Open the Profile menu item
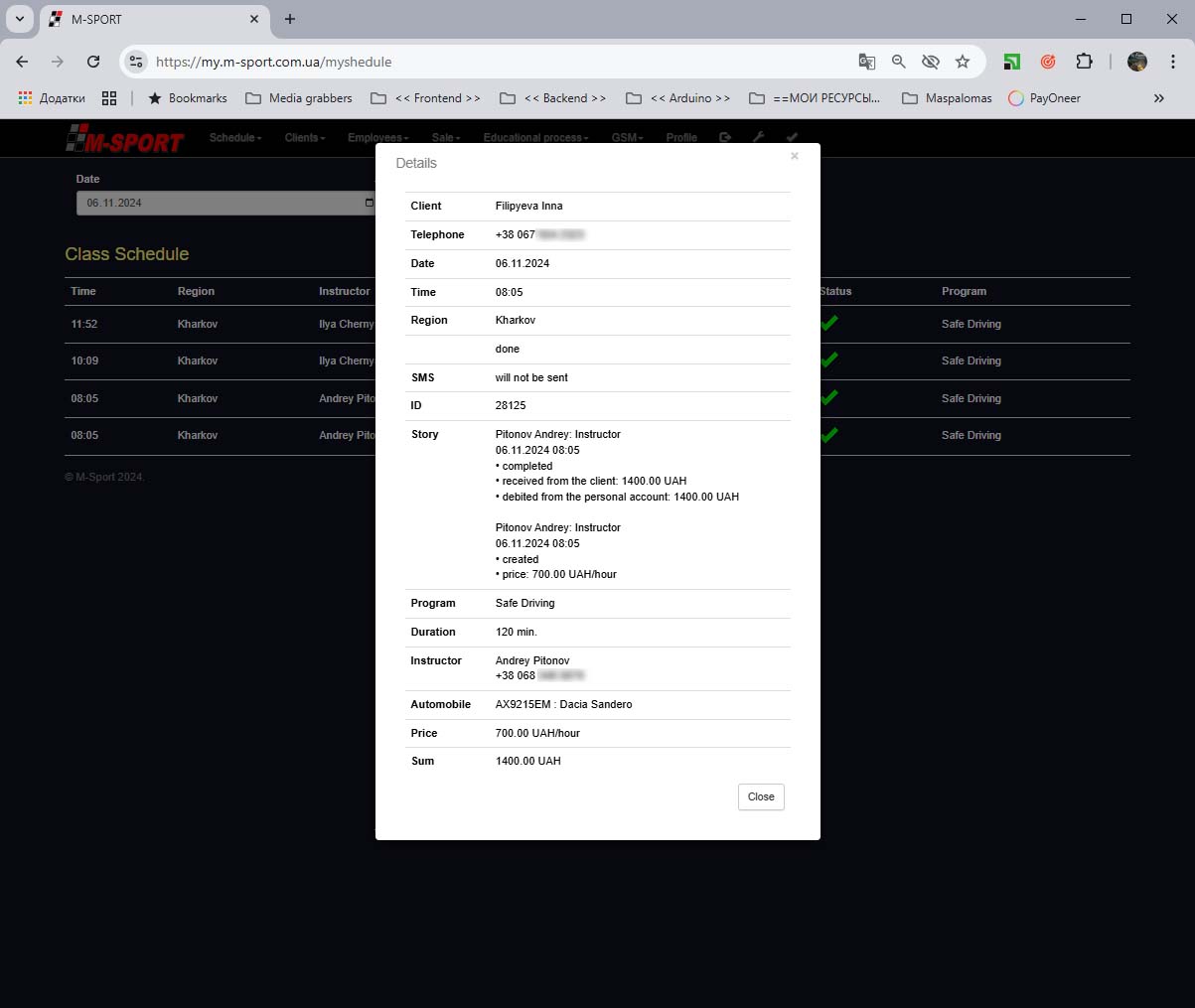 tap(681, 138)
